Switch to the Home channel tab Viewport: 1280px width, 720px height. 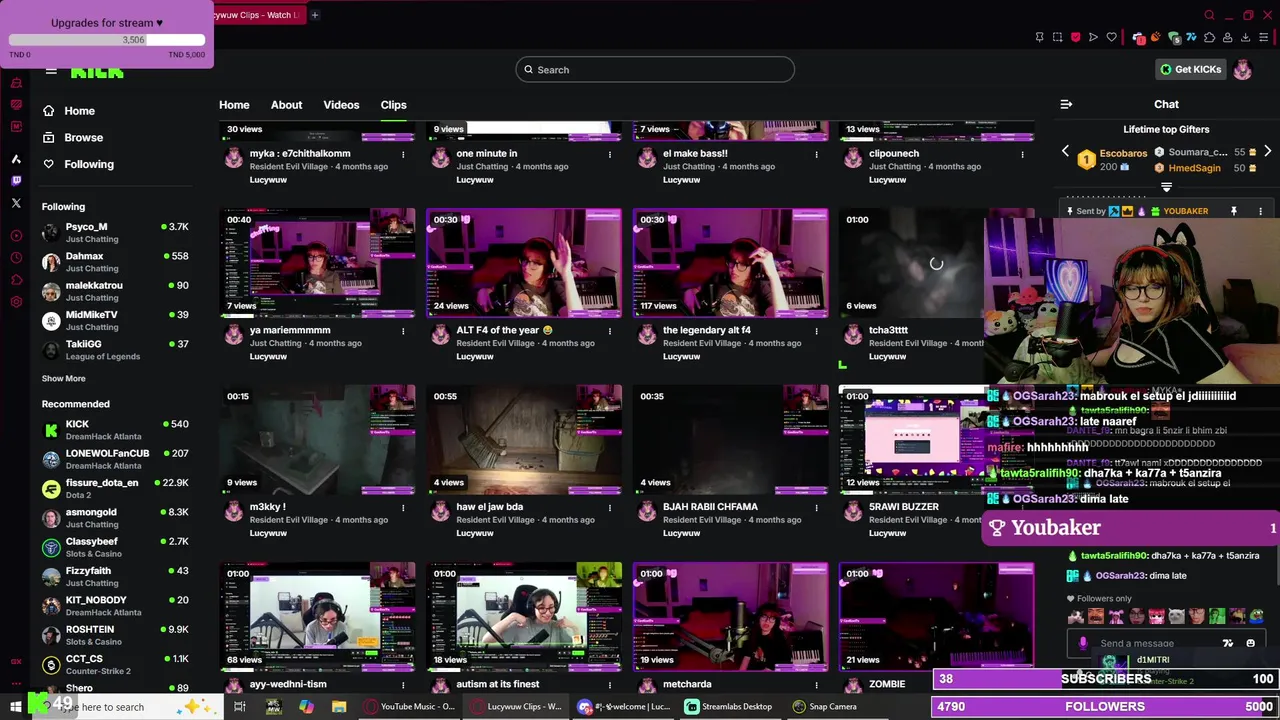[x=234, y=105]
